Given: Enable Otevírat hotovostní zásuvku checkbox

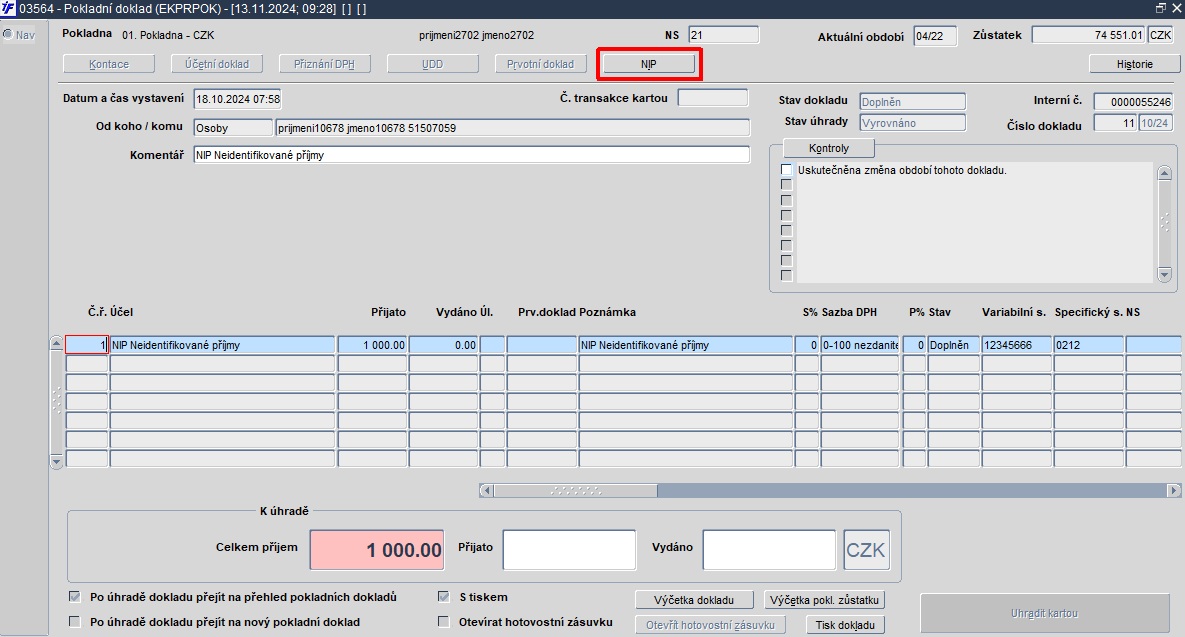Looking at the screenshot, I should click(x=444, y=622).
